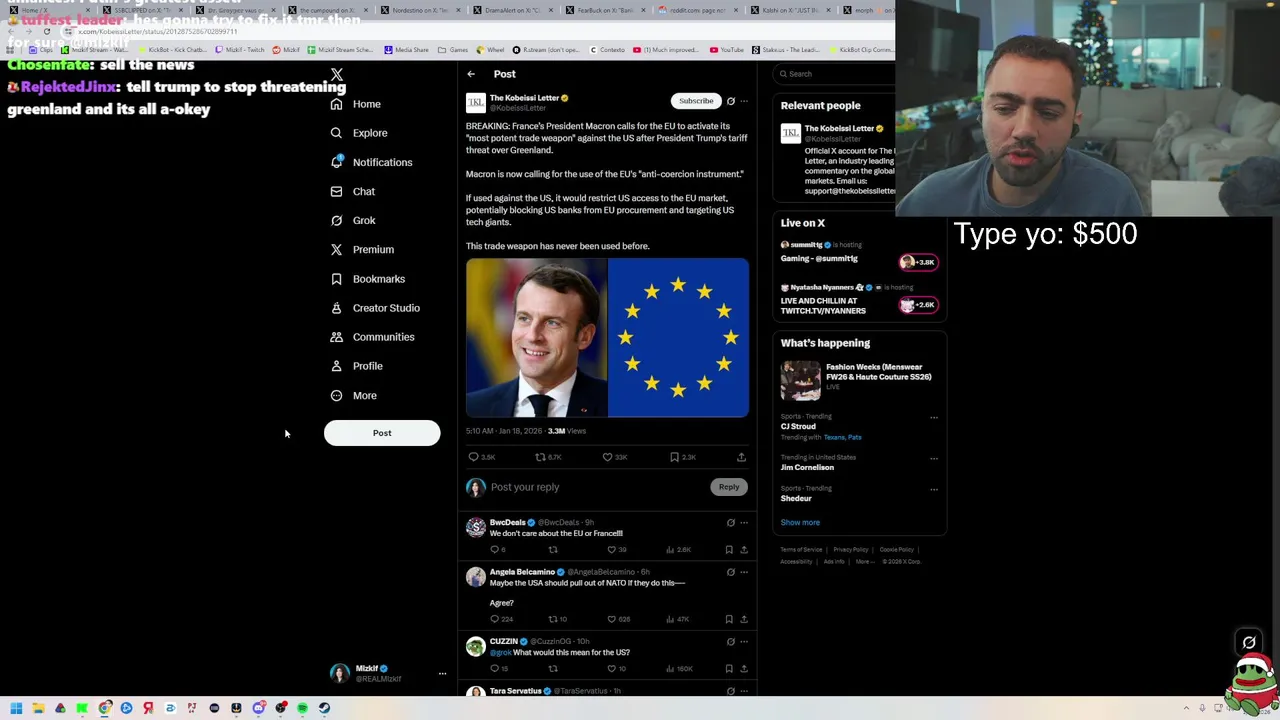Go to Home in the X sidebar
Image resolution: width=1280 pixels, height=720 pixels.
point(355,104)
